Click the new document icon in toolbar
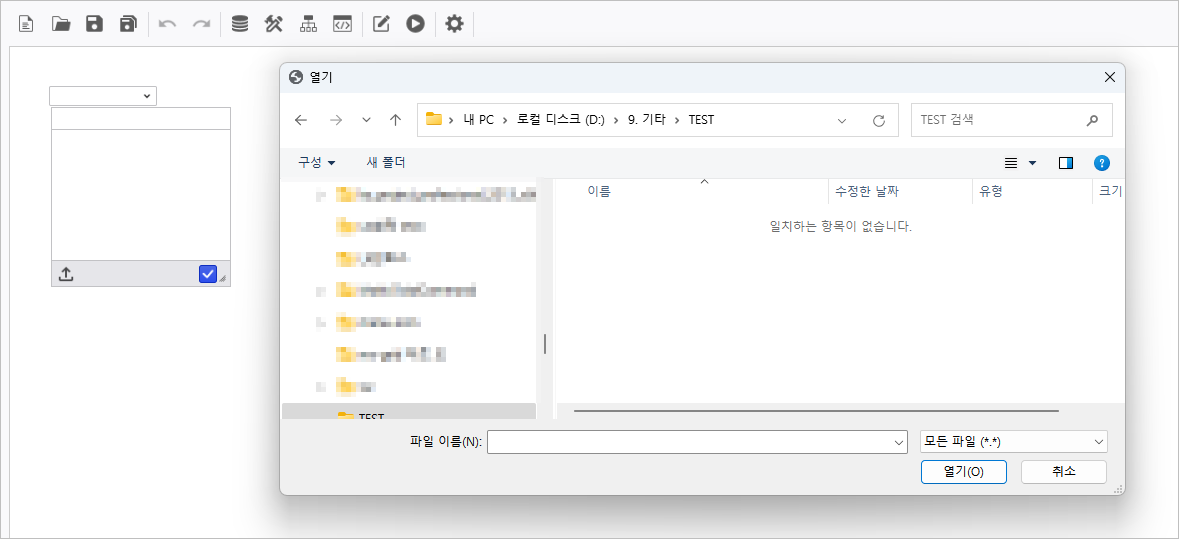This screenshot has width=1179, height=539. 27,23
